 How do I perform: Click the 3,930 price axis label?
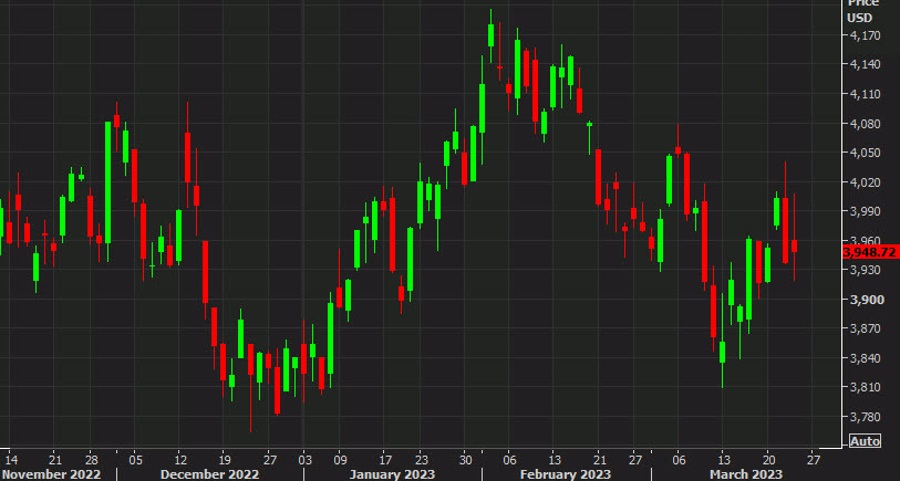tap(864, 270)
